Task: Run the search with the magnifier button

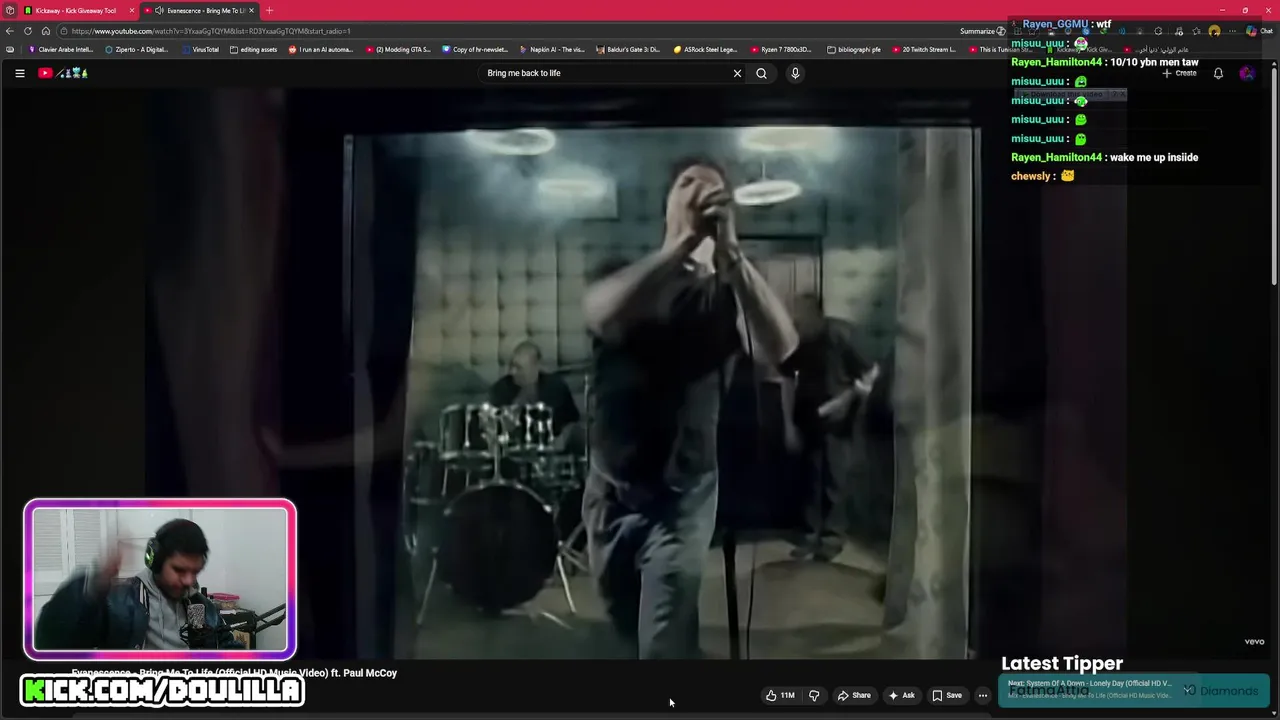Action: [761, 73]
